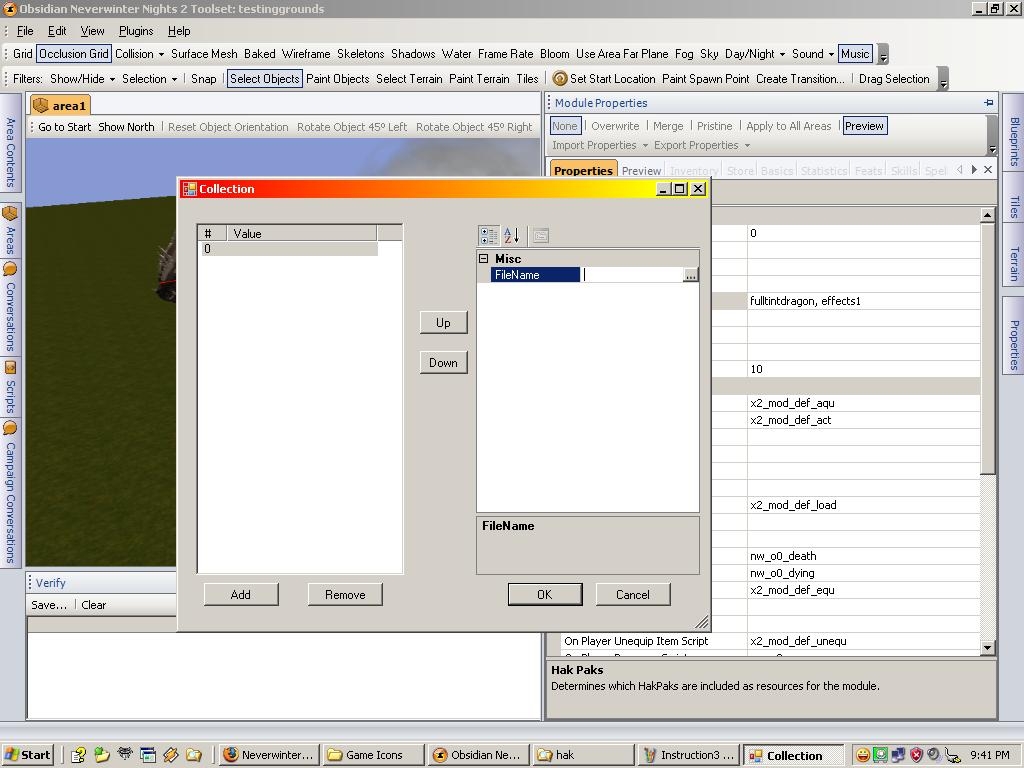Click the properties panel vertical scrollbar thumb
Image resolution: width=1024 pixels, height=768 pixels.
pos(987,350)
